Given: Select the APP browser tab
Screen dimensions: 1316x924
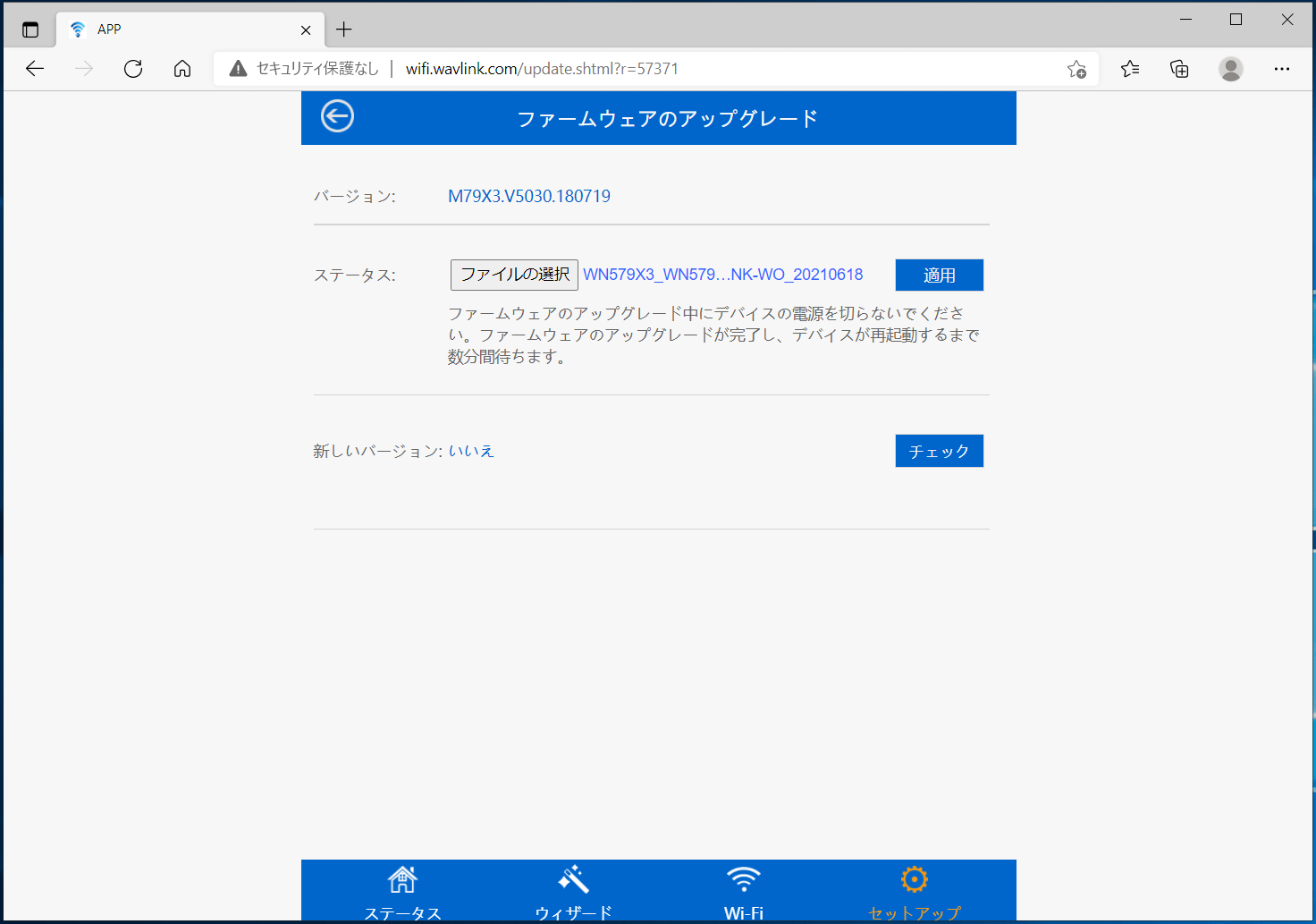Looking at the screenshot, I should 190,30.
